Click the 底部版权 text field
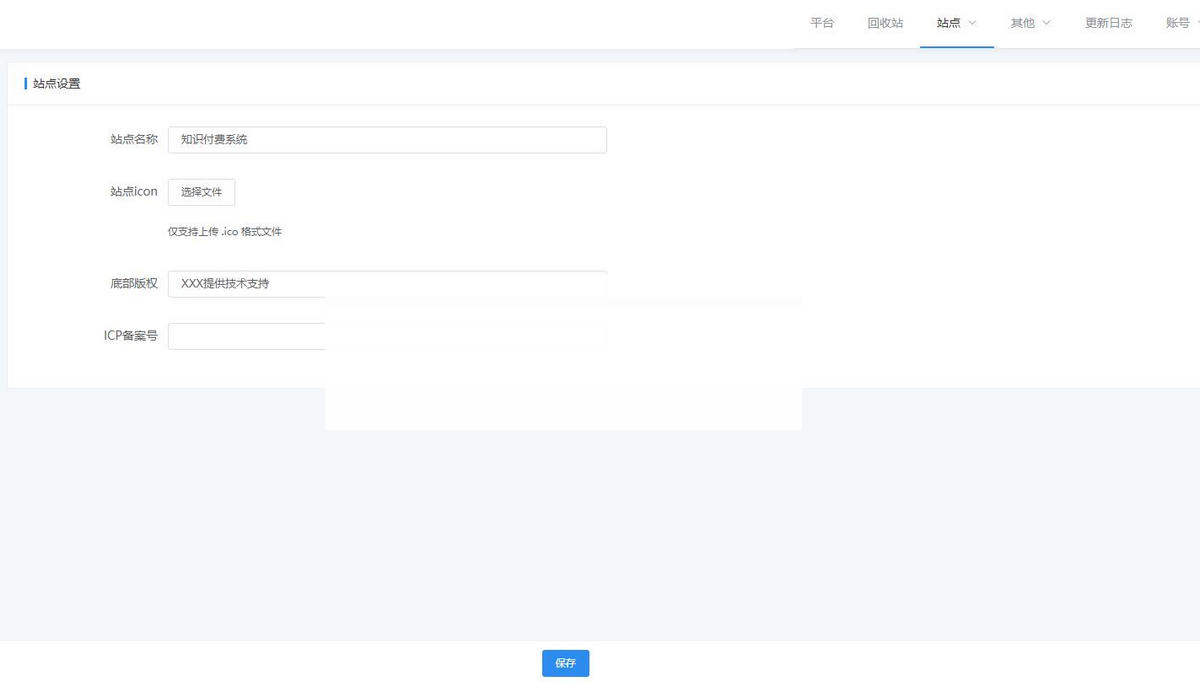Screen dimensions: 1200x682 387,283
